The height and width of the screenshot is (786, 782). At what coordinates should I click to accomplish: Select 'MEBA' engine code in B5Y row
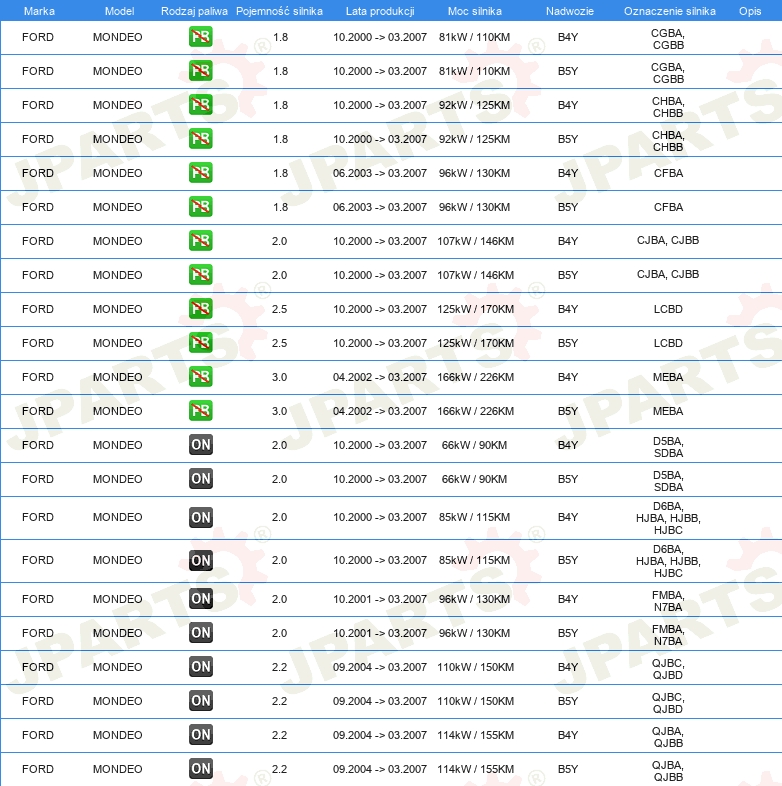(x=668, y=411)
